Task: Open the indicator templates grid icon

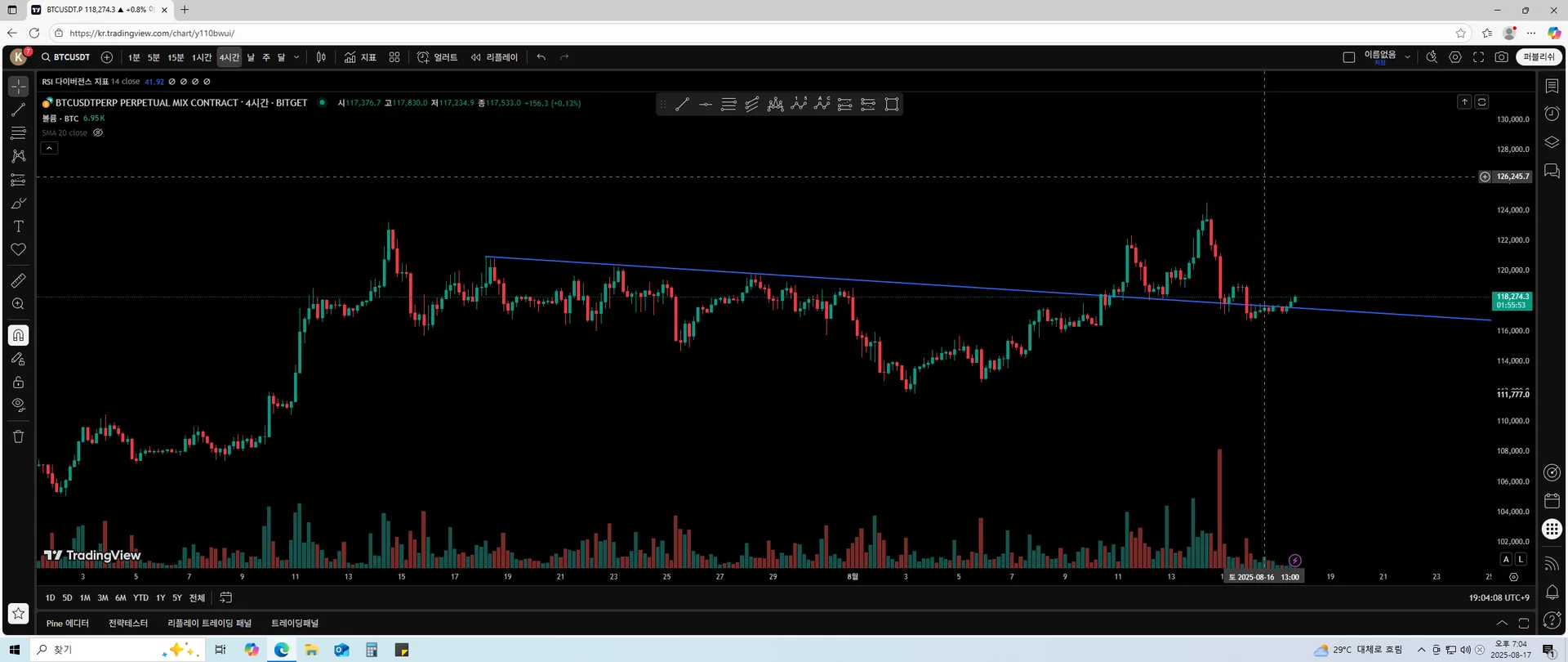Action: [394, 57]
